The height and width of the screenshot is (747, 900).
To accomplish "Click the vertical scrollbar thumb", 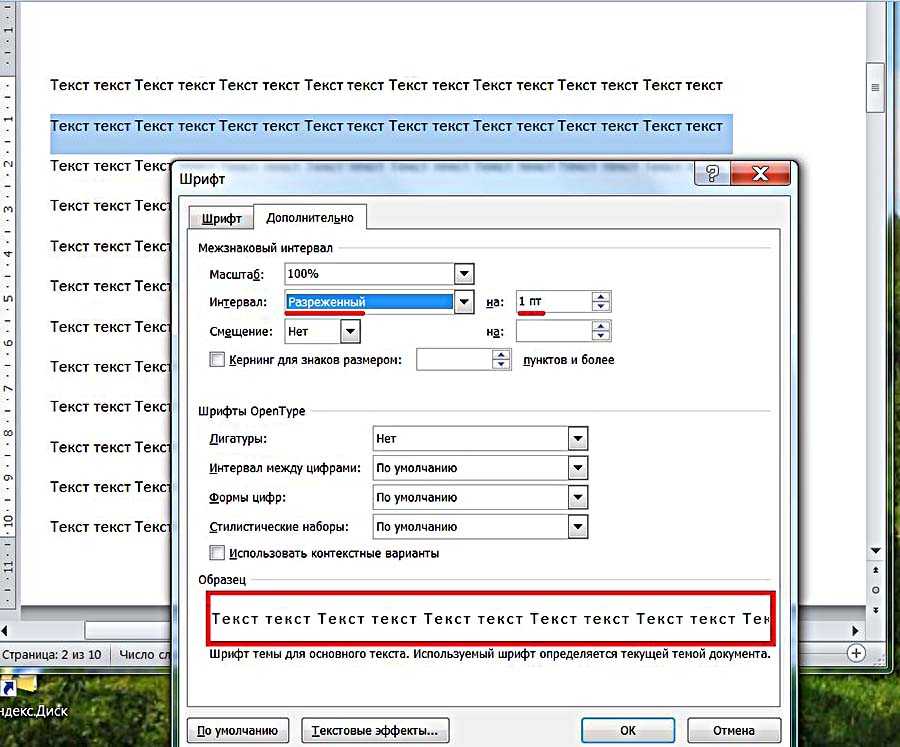I will (x=876, y=87).
